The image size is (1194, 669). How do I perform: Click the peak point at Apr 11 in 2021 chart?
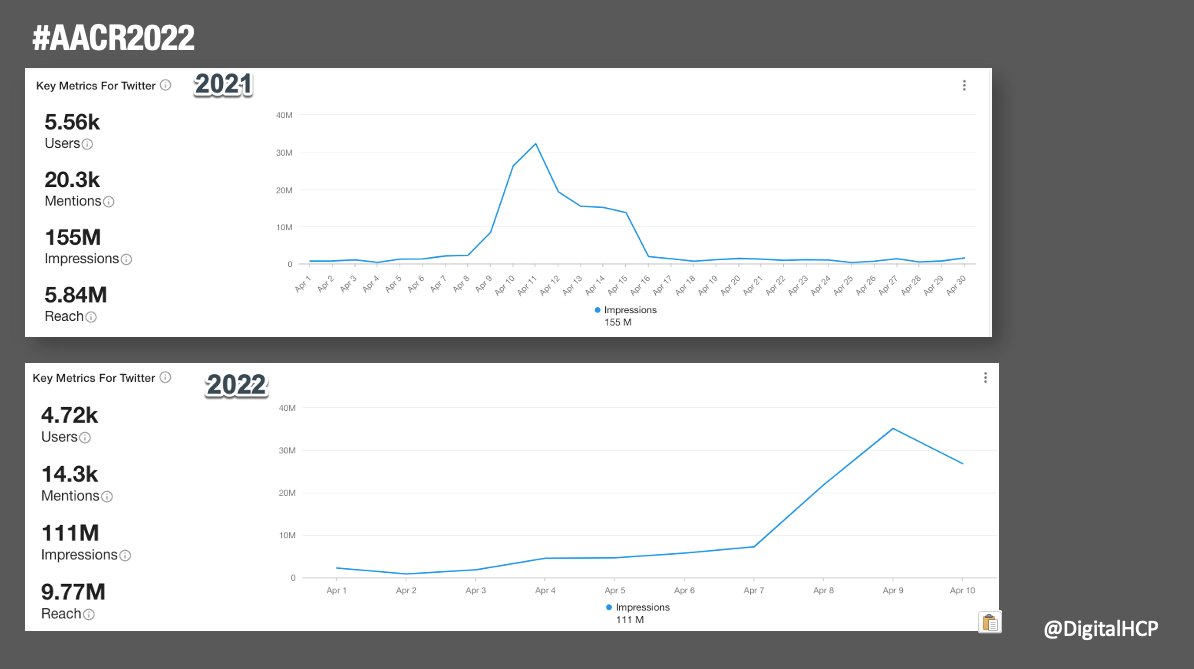pos(535,144)
